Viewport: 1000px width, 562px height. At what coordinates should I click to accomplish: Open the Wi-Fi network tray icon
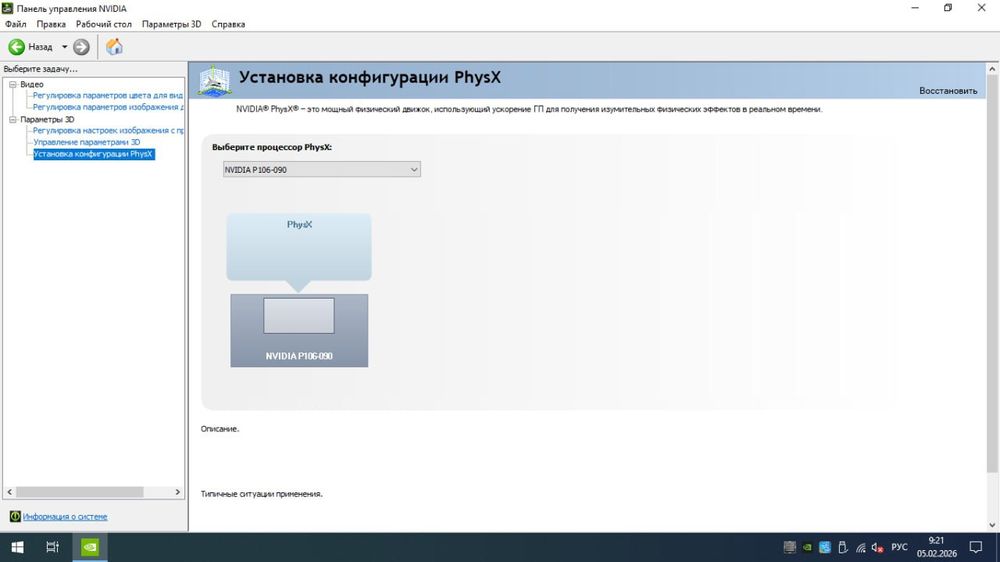(x=860, y=547)
